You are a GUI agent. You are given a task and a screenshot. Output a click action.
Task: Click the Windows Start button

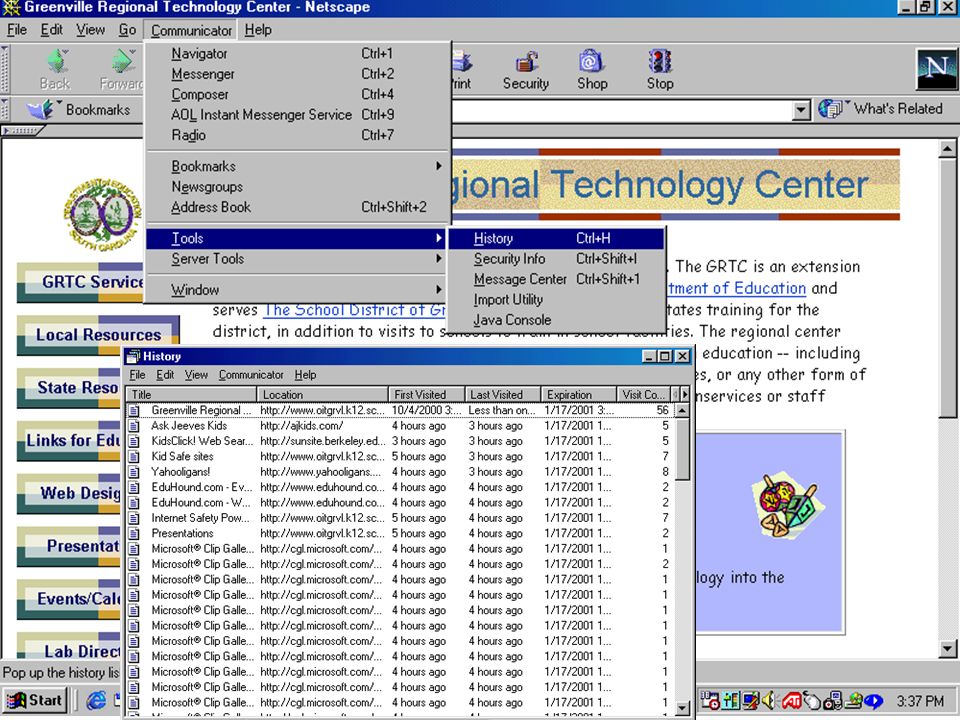coord(35,700)
